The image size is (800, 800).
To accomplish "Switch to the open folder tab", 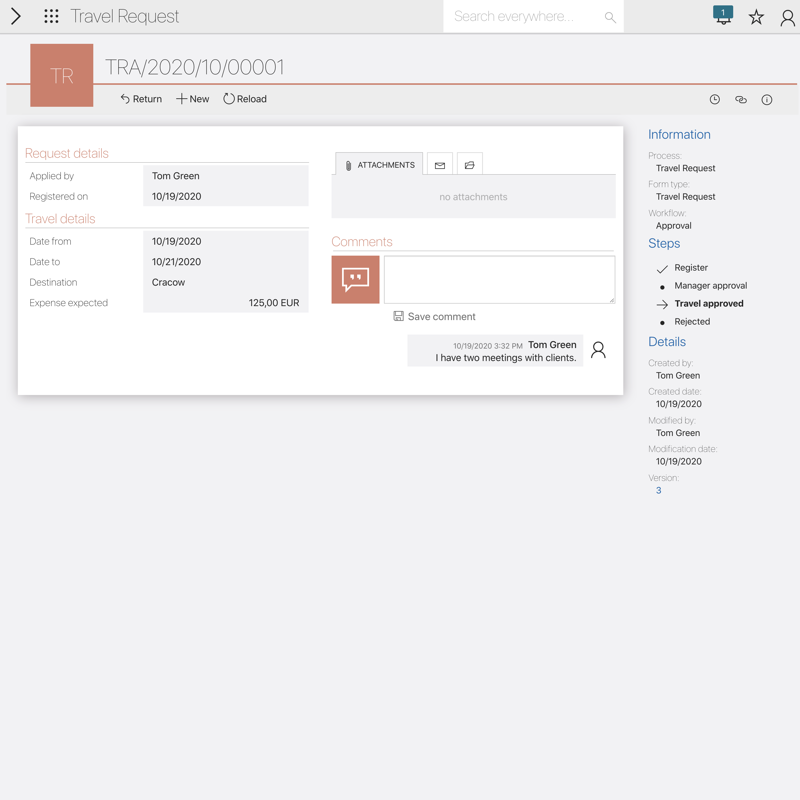I will coord(469,165).
